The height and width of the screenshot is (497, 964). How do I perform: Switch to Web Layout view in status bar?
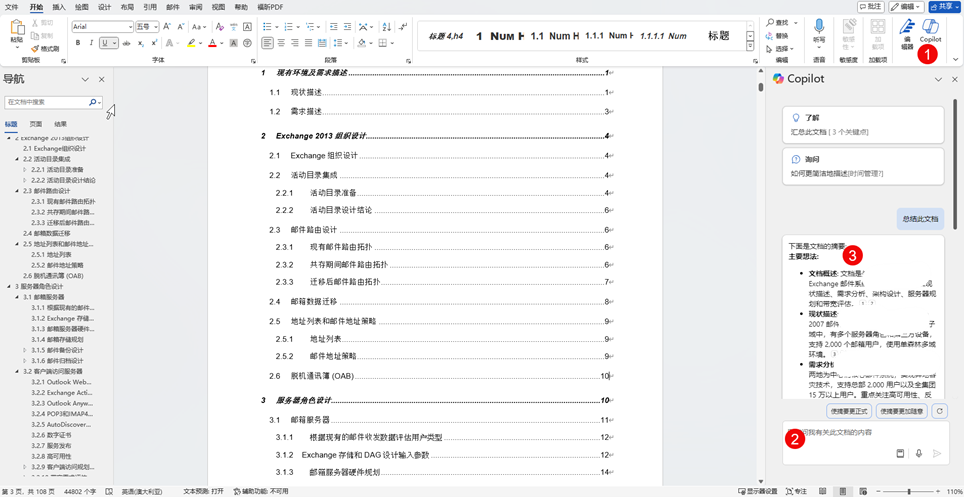(861, 491)
